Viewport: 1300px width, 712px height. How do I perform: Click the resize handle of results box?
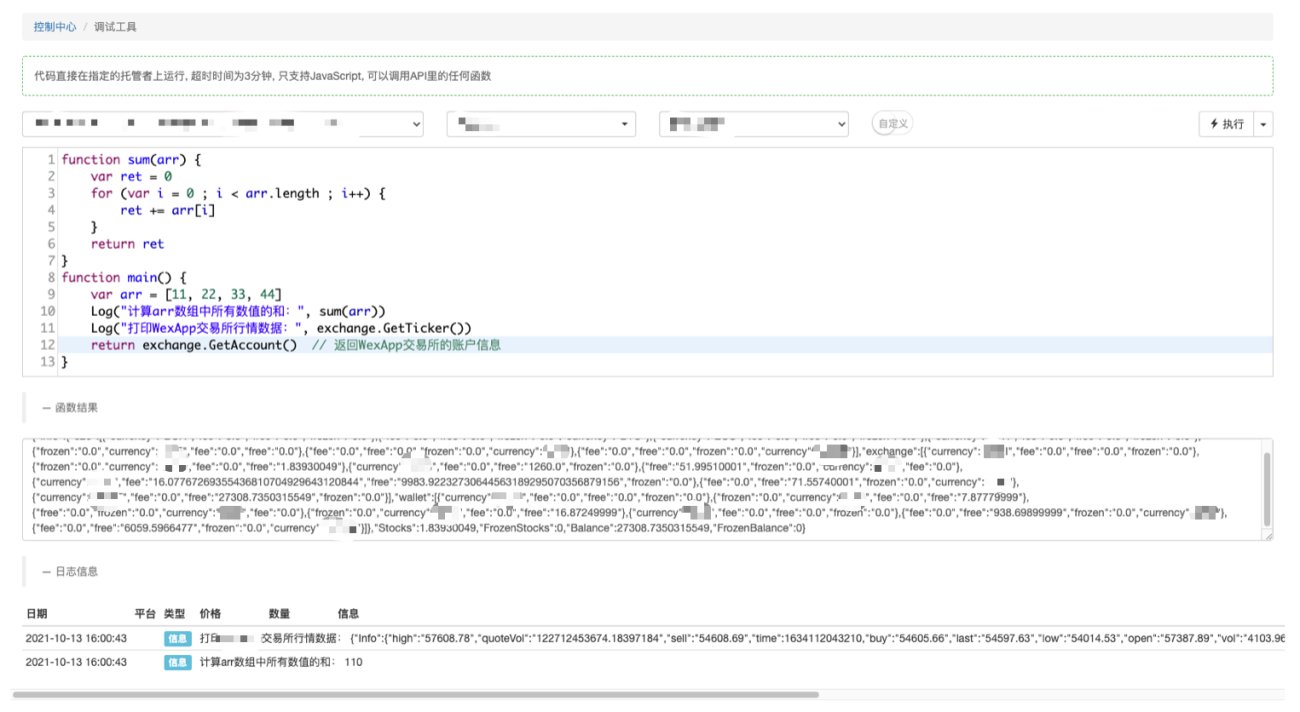pos(1268,535)
